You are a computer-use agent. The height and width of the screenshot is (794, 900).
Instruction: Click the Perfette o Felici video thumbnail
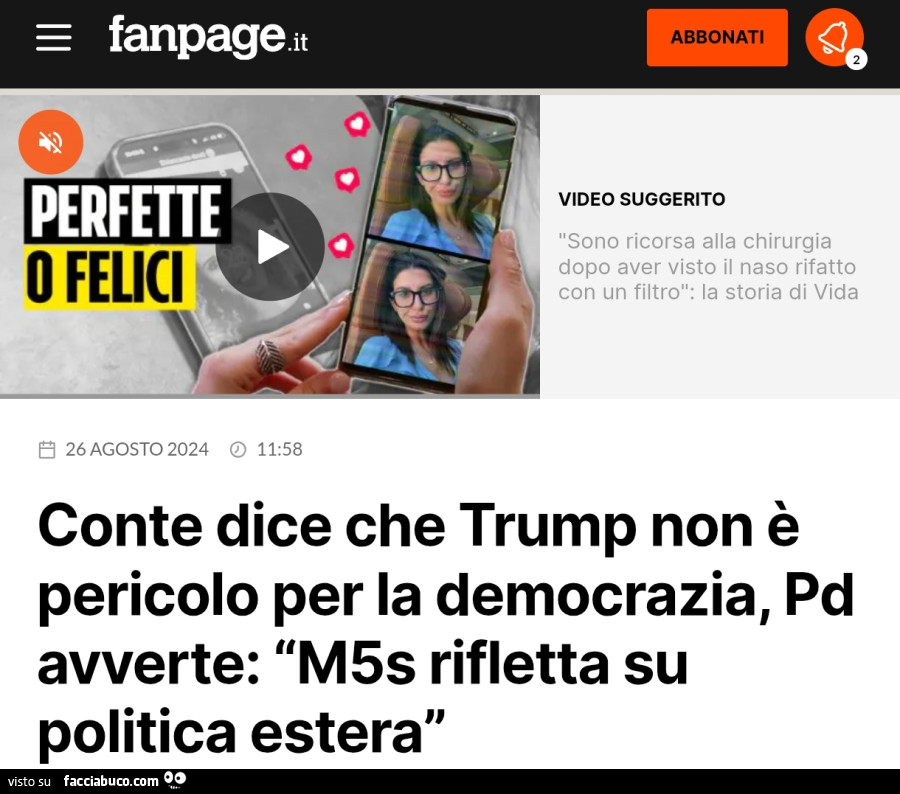point(270,245)
